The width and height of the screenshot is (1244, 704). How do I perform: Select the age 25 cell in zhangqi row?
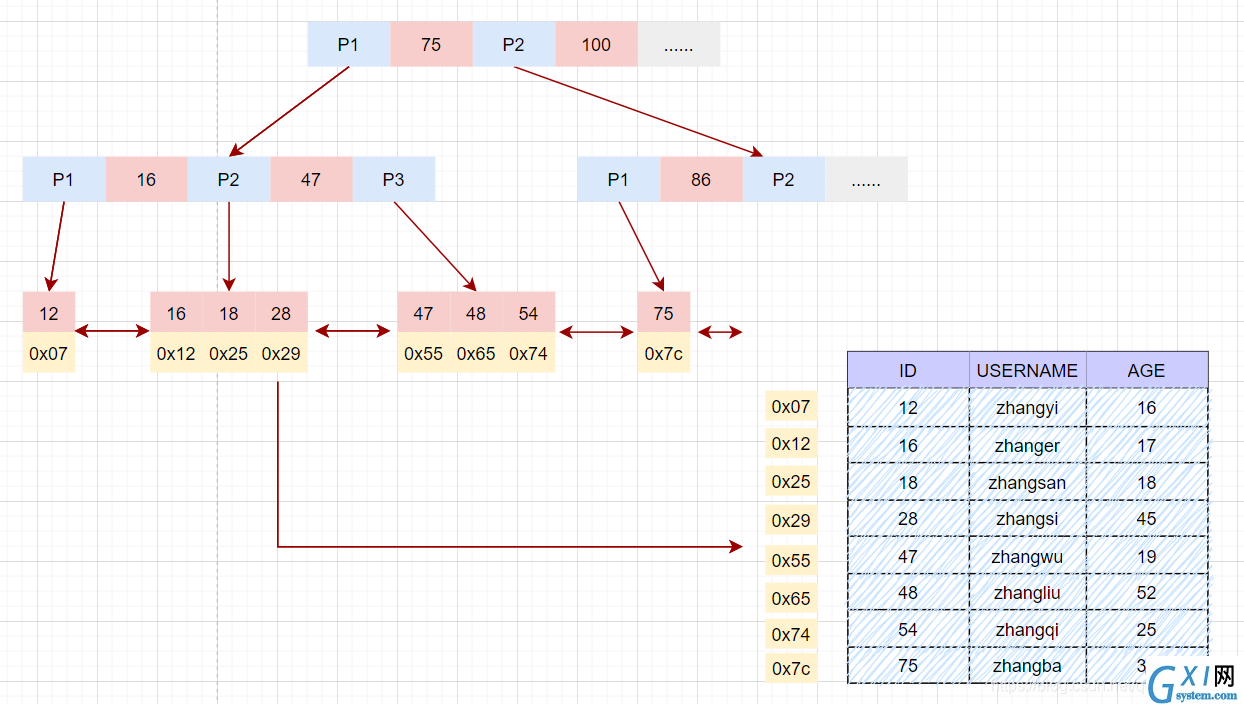1147,629
